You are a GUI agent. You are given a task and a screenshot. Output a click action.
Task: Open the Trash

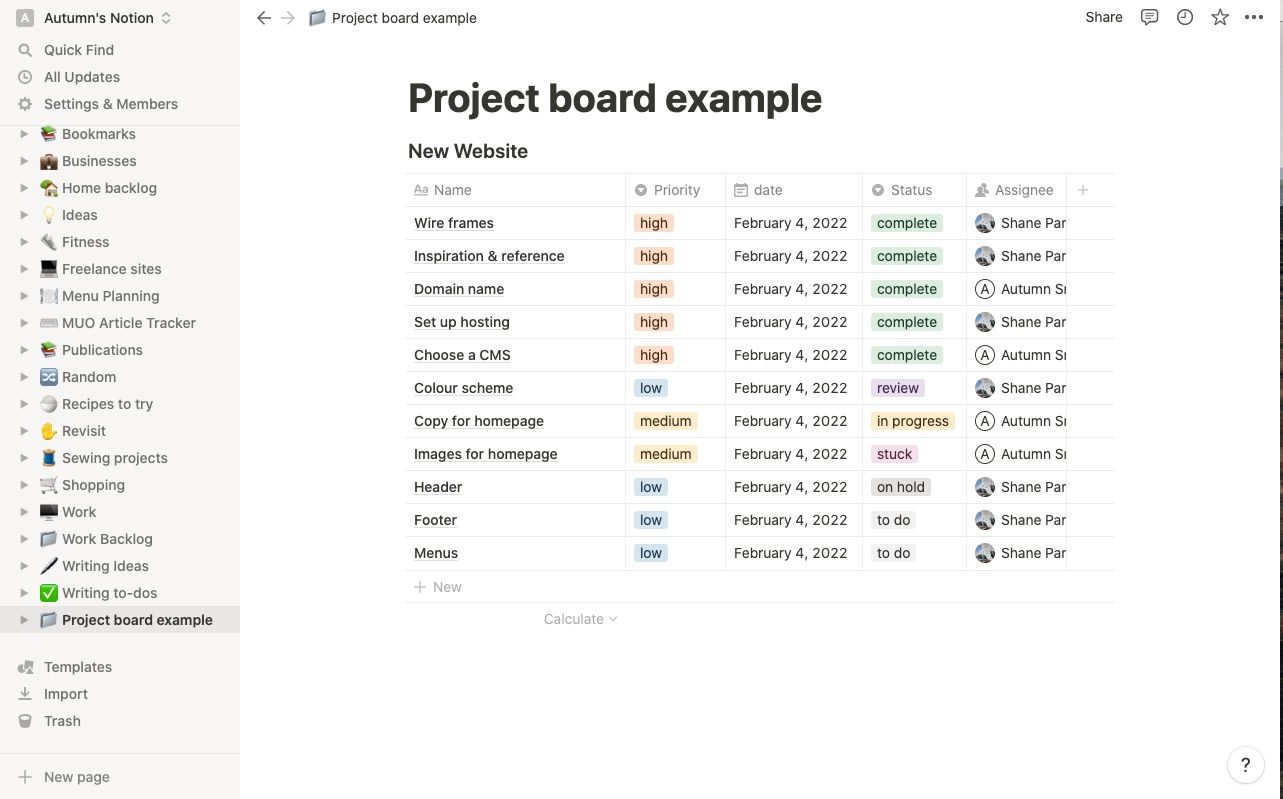[x=62, y=720]
